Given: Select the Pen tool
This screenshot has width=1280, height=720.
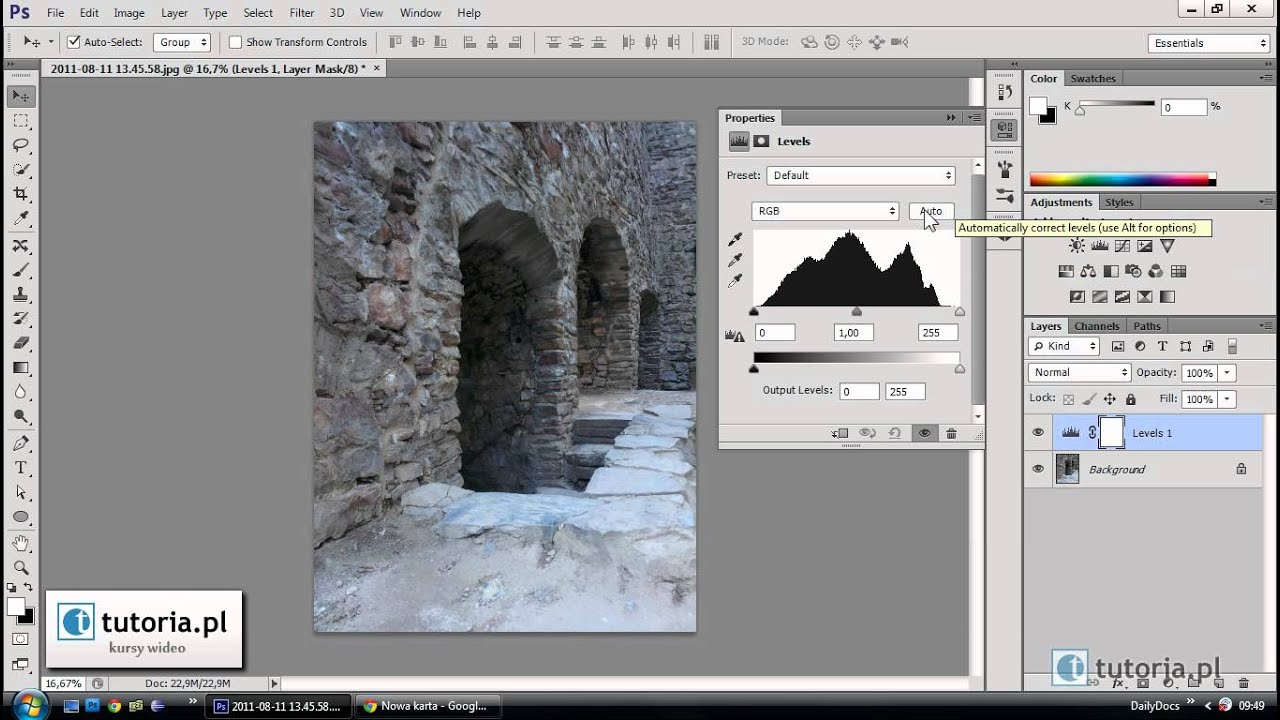Looking at the screenshot, I should pos(21,444).
